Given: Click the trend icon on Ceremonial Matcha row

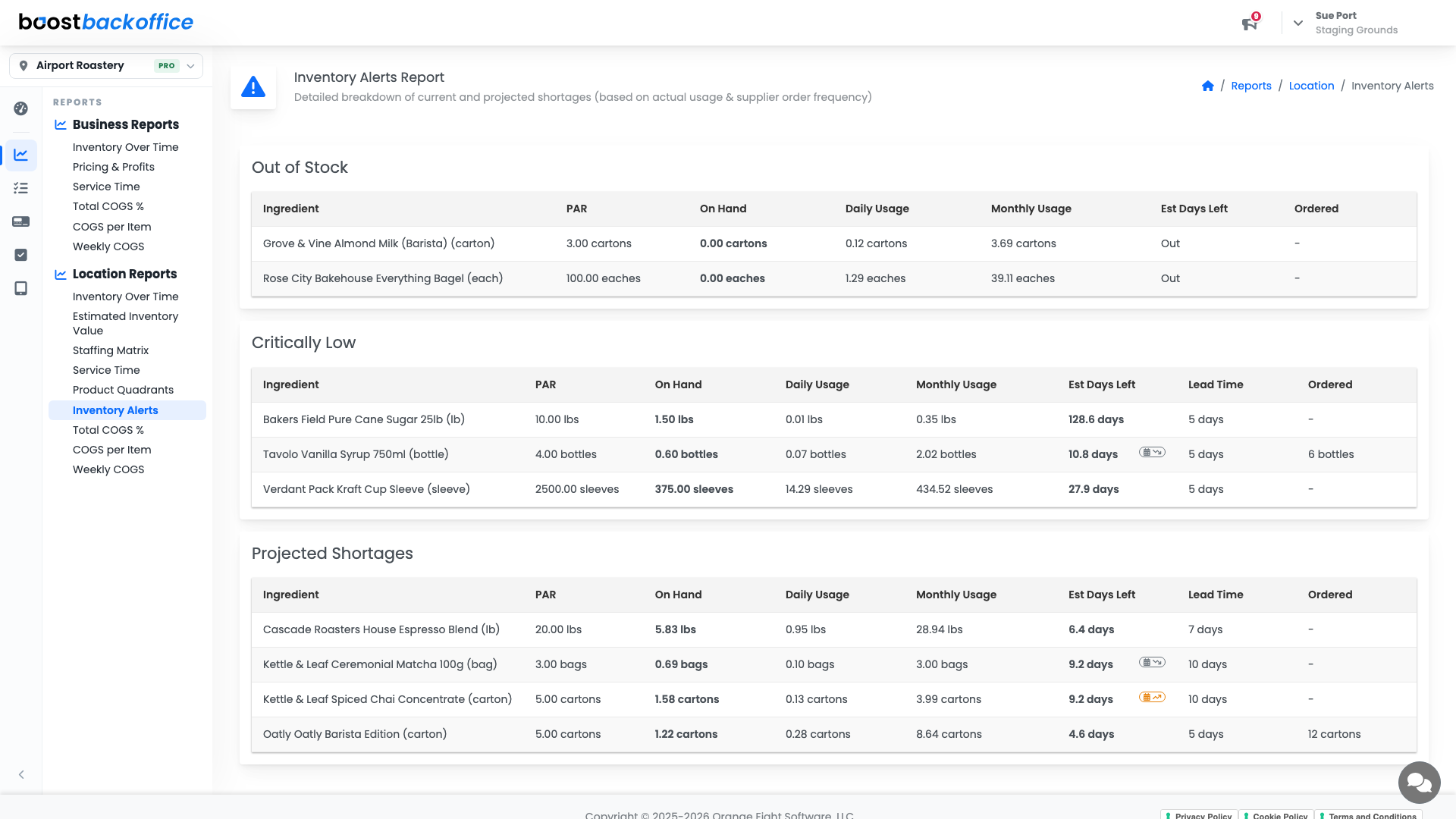Looking at the screenshot, I should [1152, 662].
